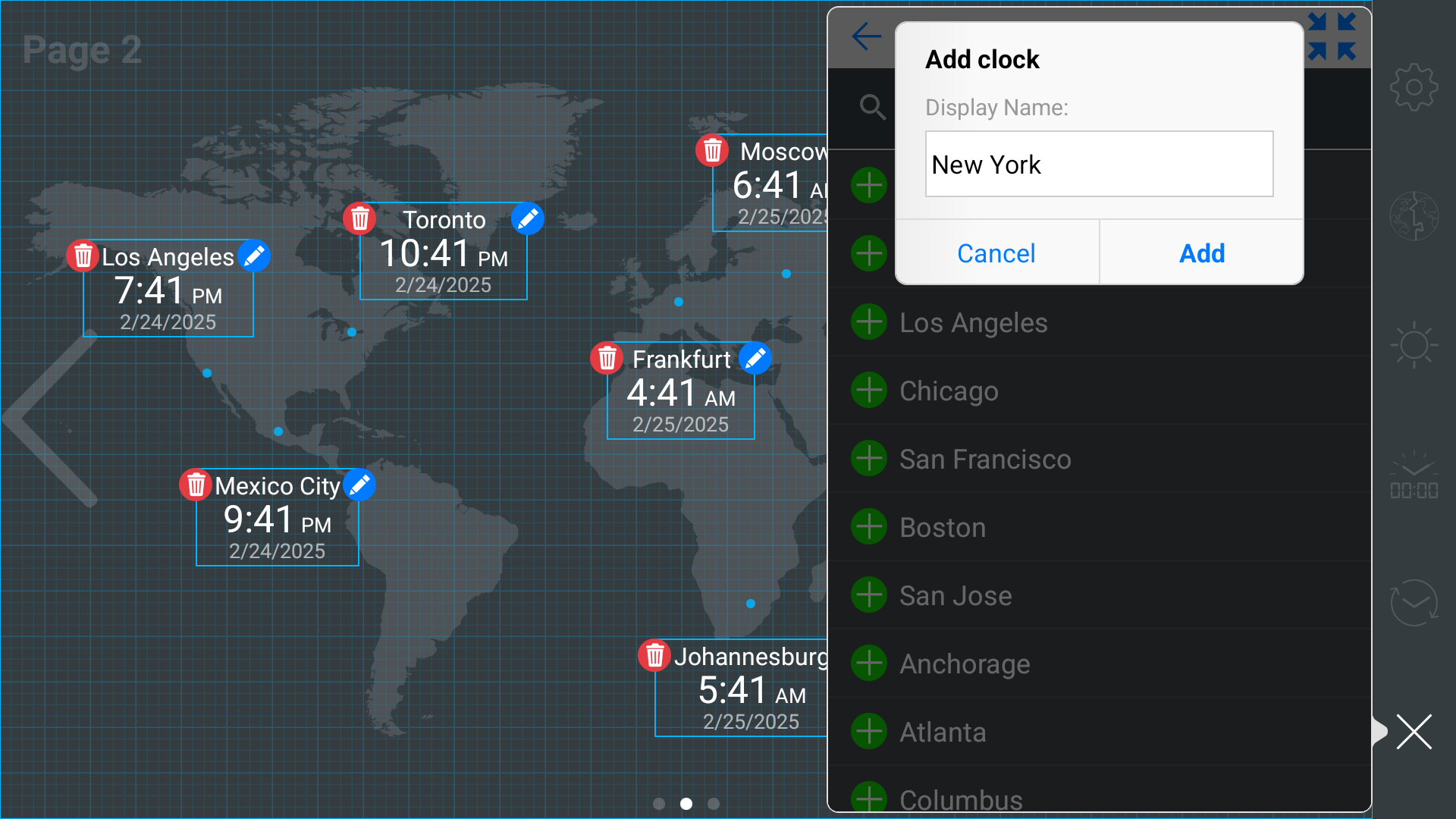
Task: Collapse panel with shrink arrows icon
Action: click(x=1332, y=36)
